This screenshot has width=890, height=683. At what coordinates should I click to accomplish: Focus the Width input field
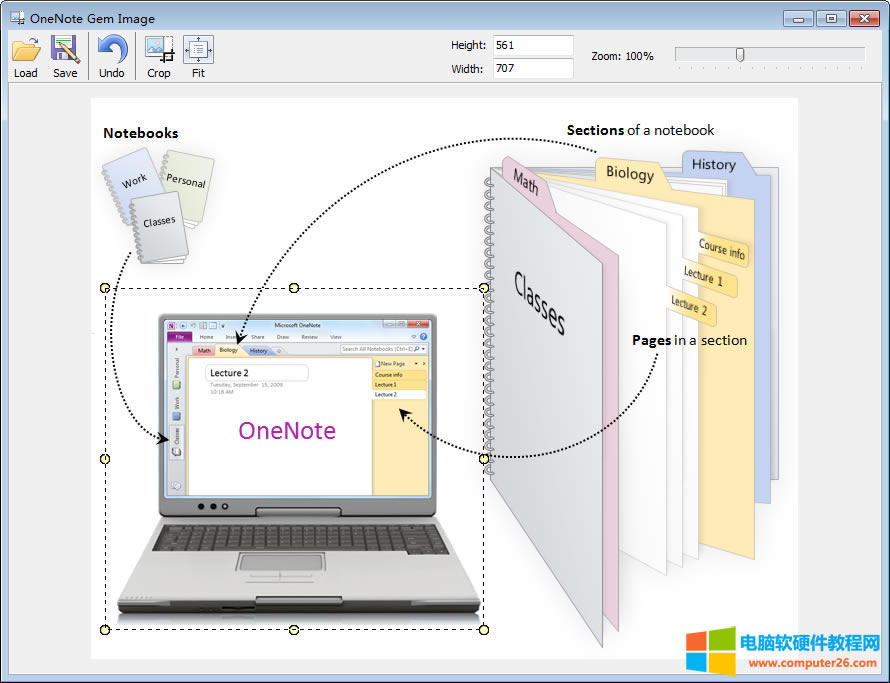(x=532, y=69)
